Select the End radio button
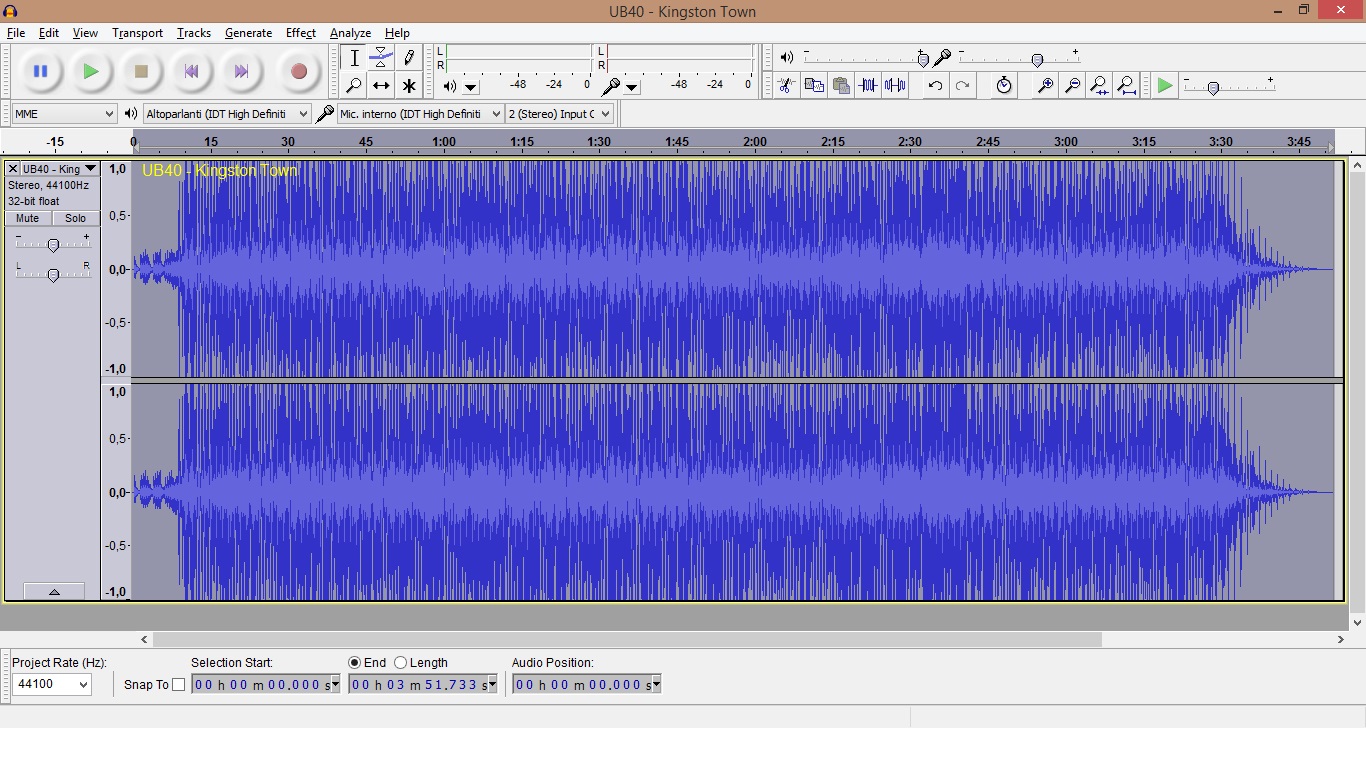This screenshot has height=768, width=1366. click(x=354, y=662)
